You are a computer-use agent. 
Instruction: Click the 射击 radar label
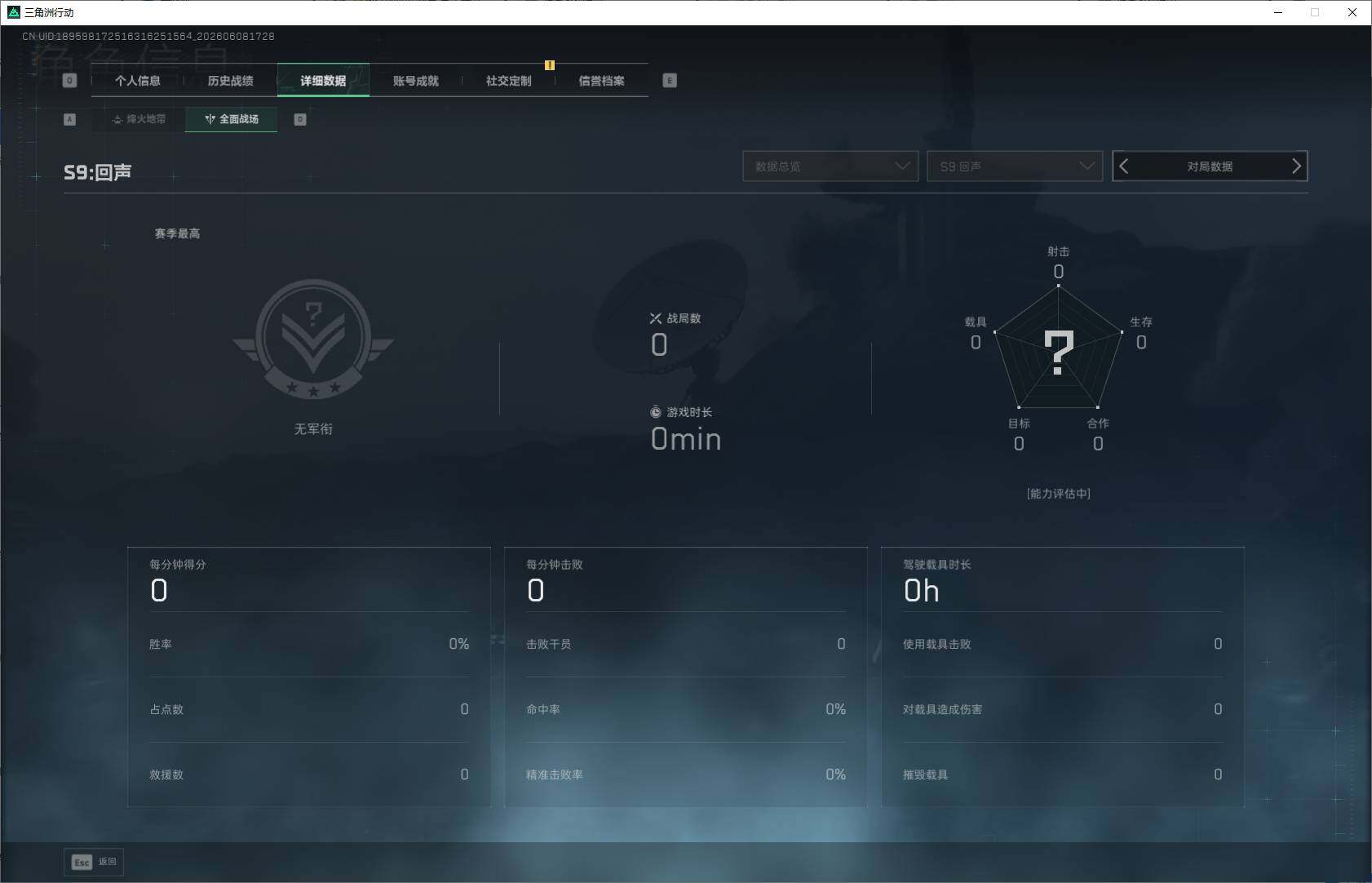point(1059,251)
